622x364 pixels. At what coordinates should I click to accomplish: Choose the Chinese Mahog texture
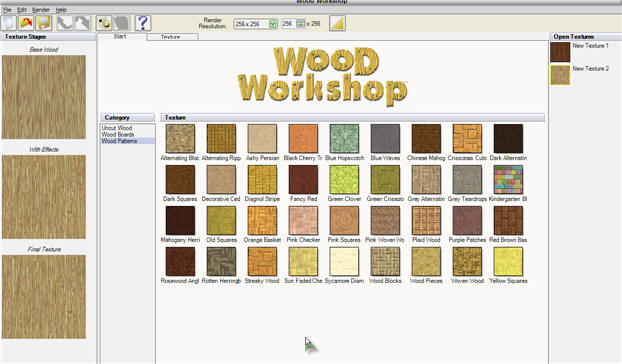click(x=426, y=139)
